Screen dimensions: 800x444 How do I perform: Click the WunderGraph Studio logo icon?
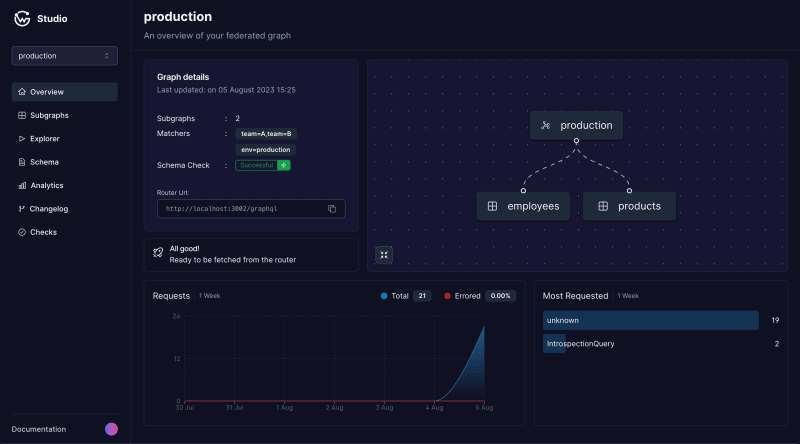pos(22,18)
